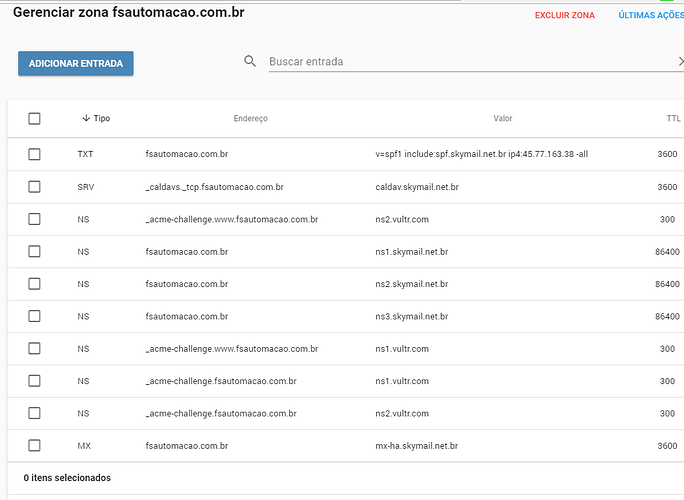684x500 pixels.
Task: Toggle the select-all header checkbox
Action: (34, 119)
